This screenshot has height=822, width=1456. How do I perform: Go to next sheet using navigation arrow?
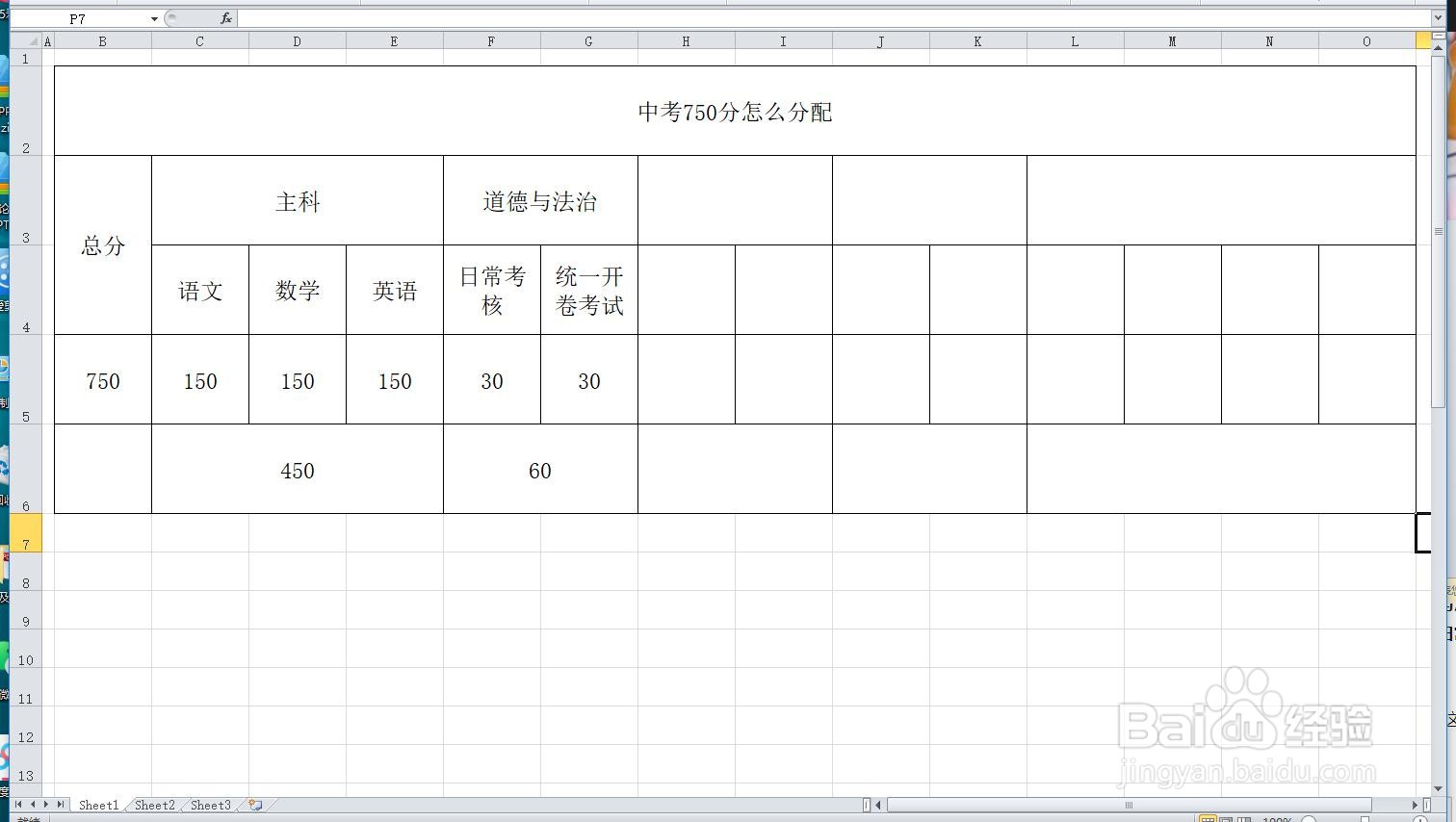(x=46, y=805)
